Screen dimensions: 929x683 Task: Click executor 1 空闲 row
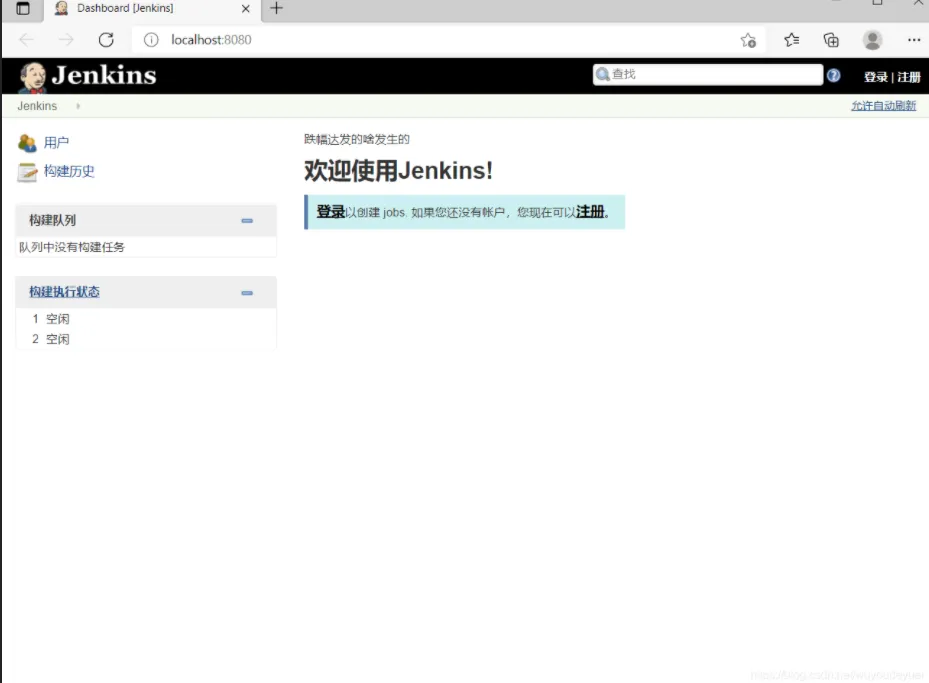(x=146, y=319)
